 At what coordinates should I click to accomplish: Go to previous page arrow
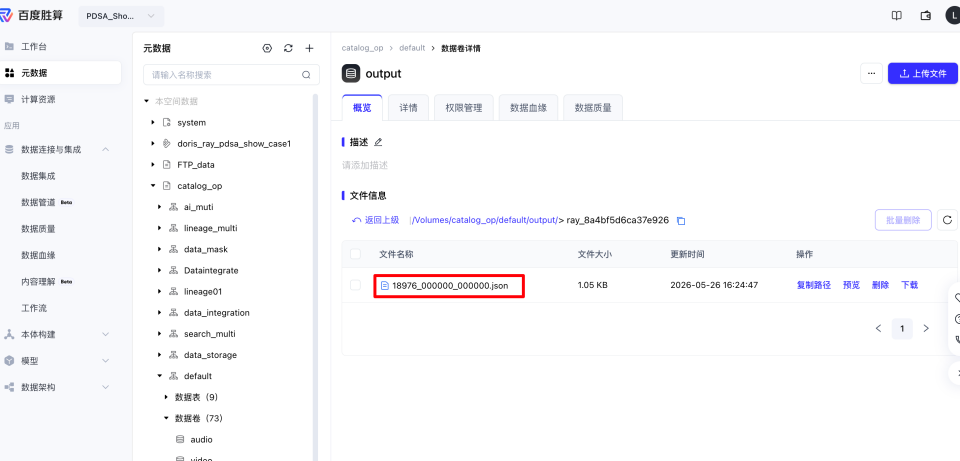[x=879, y=329]
